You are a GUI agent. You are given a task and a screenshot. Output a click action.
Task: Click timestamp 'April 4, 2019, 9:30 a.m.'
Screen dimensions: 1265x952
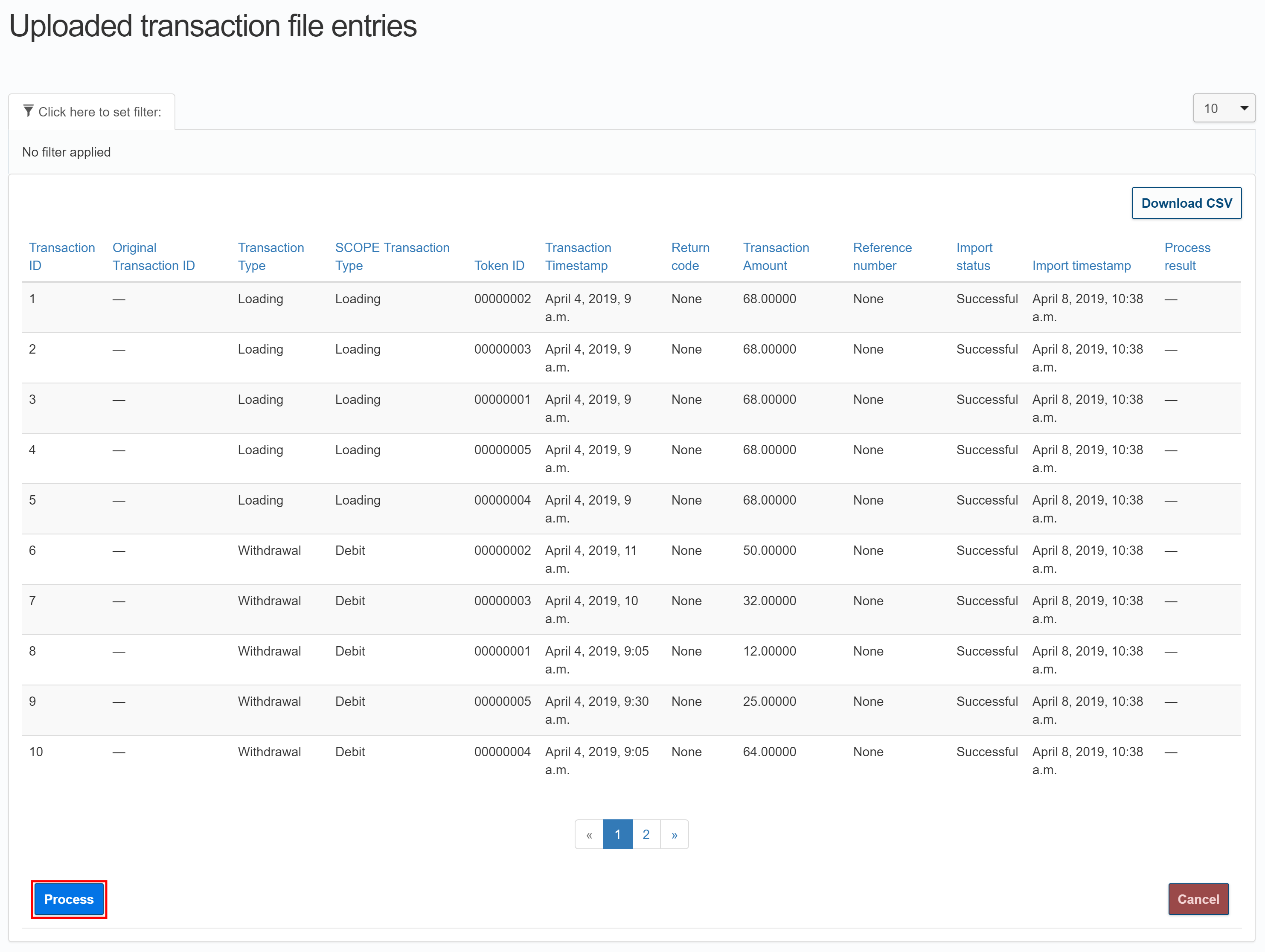pos(596,710)
